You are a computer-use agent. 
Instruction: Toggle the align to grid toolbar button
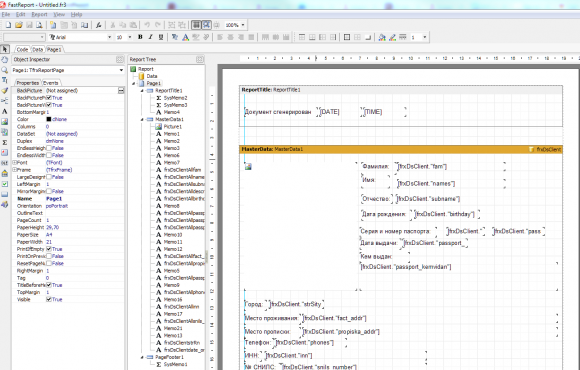[x=206, y=25]
